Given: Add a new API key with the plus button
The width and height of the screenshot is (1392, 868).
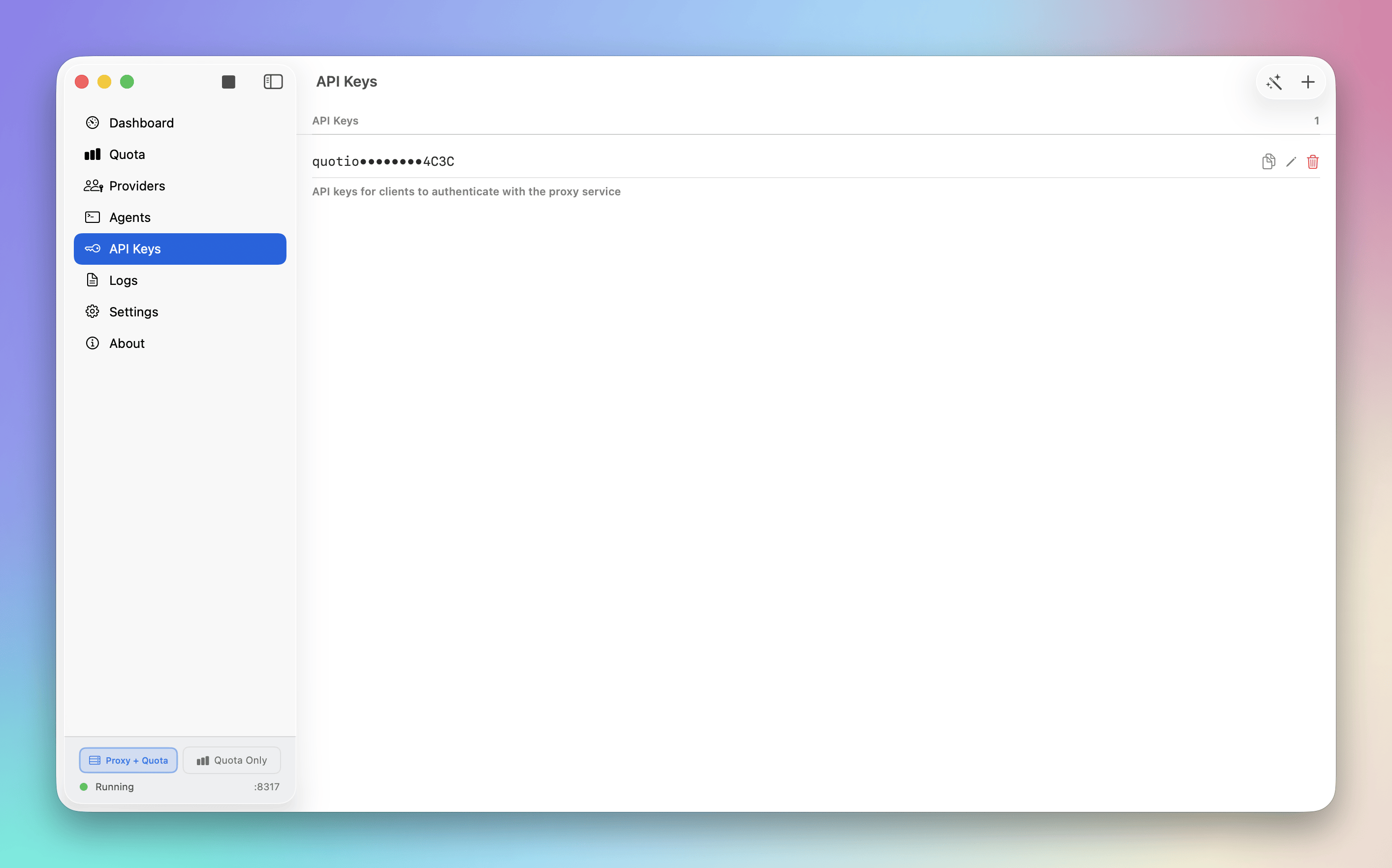Looking at the screenshot, I should click(1307, 82).
